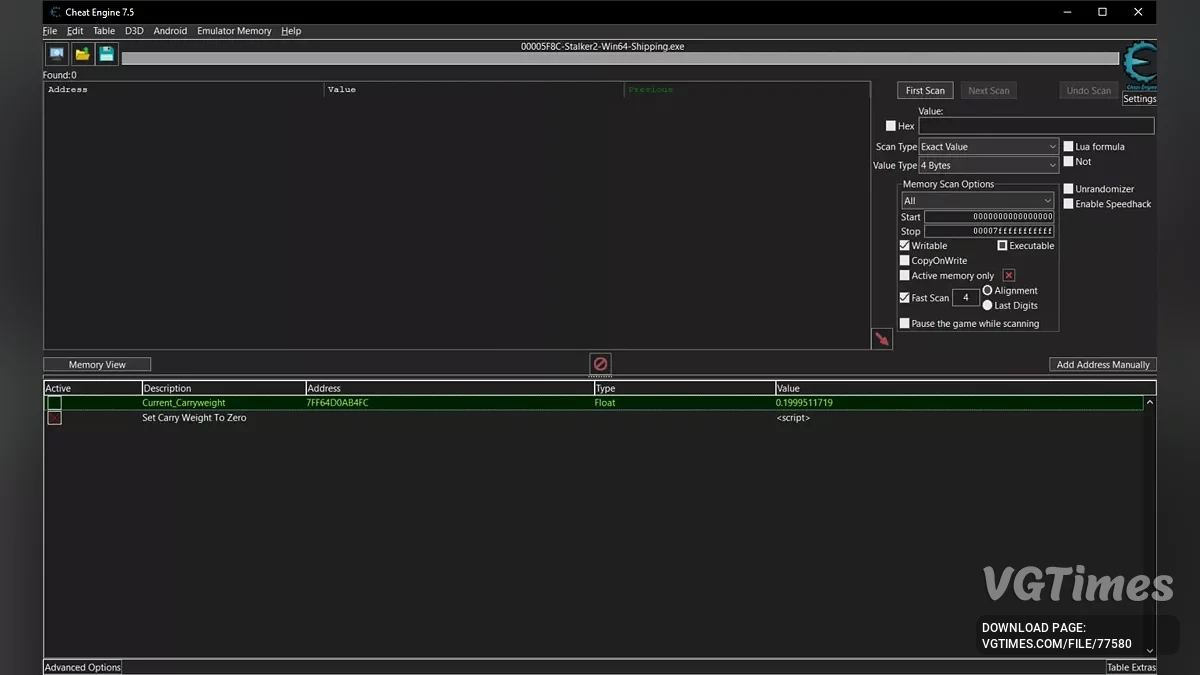The height and width of the screenshot is (675, 1200).
Task: Click the save table floppy disk icon
Action: click(x=106, y=54)
